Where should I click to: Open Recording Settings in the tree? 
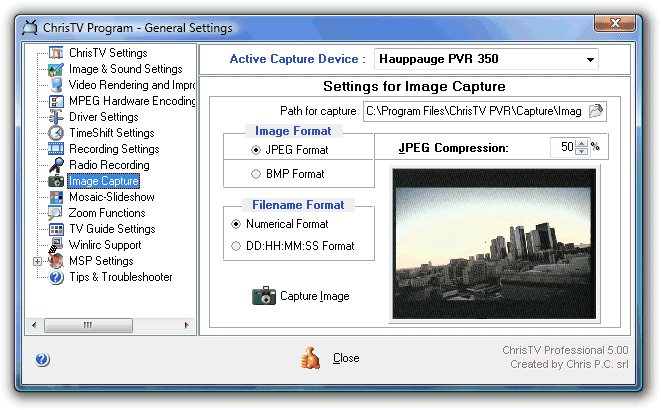click(x=114, y=149)
